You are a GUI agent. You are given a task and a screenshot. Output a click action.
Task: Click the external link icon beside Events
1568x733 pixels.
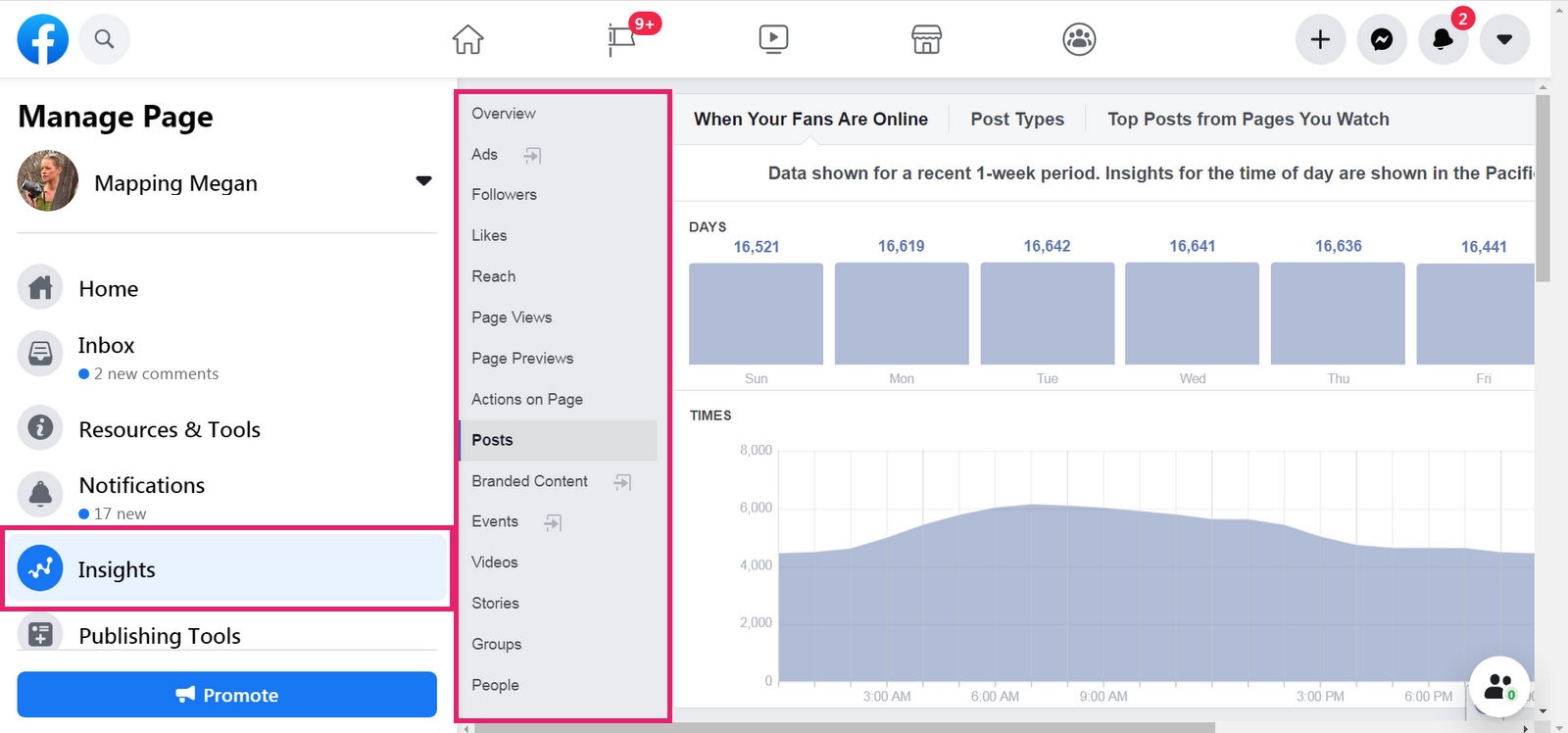553,522
